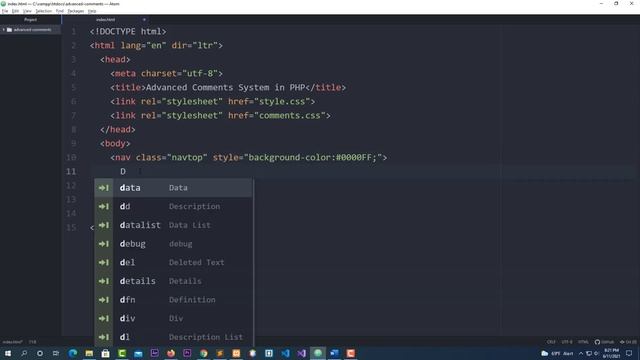Click the 'comments.css' href value
Image resolution: width=640 pixels, height=360 pixels.
289,116
